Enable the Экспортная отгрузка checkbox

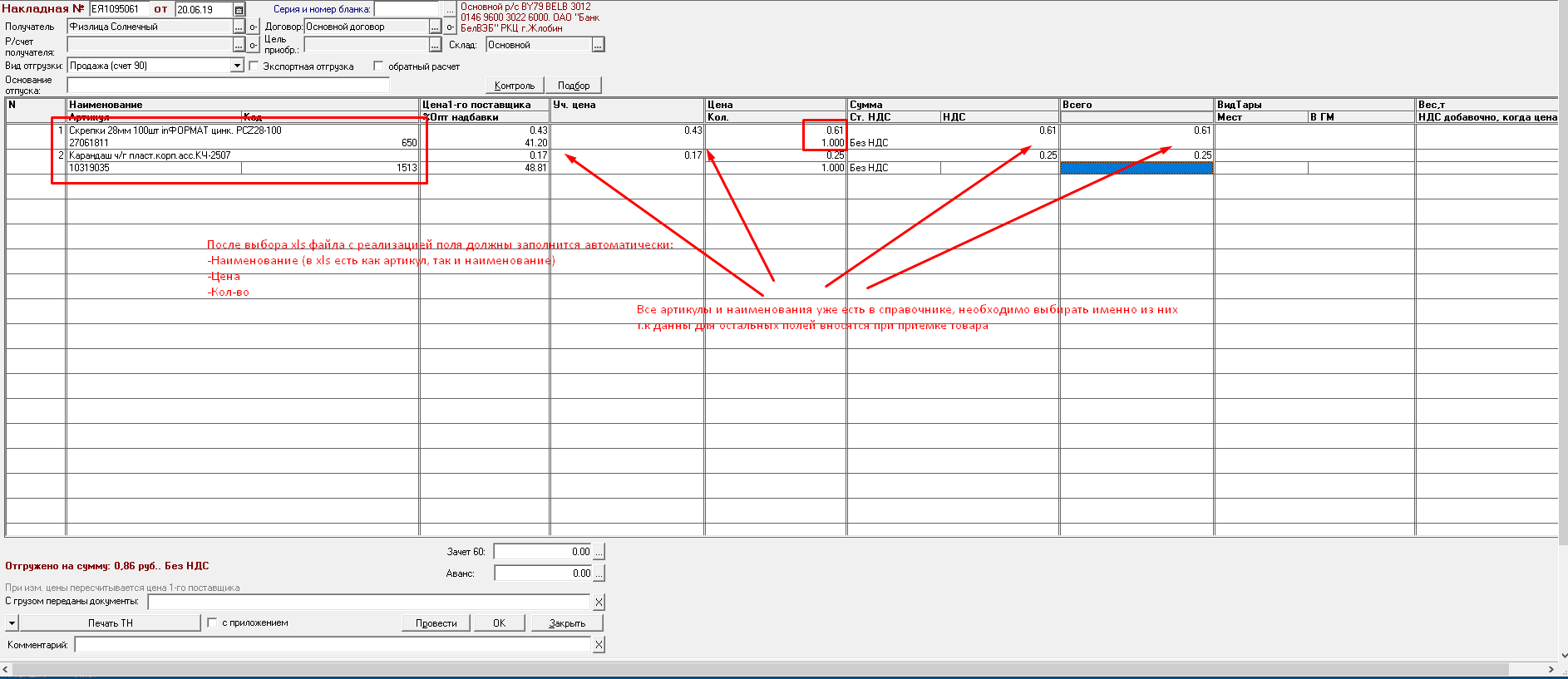(x=254, y=66)
